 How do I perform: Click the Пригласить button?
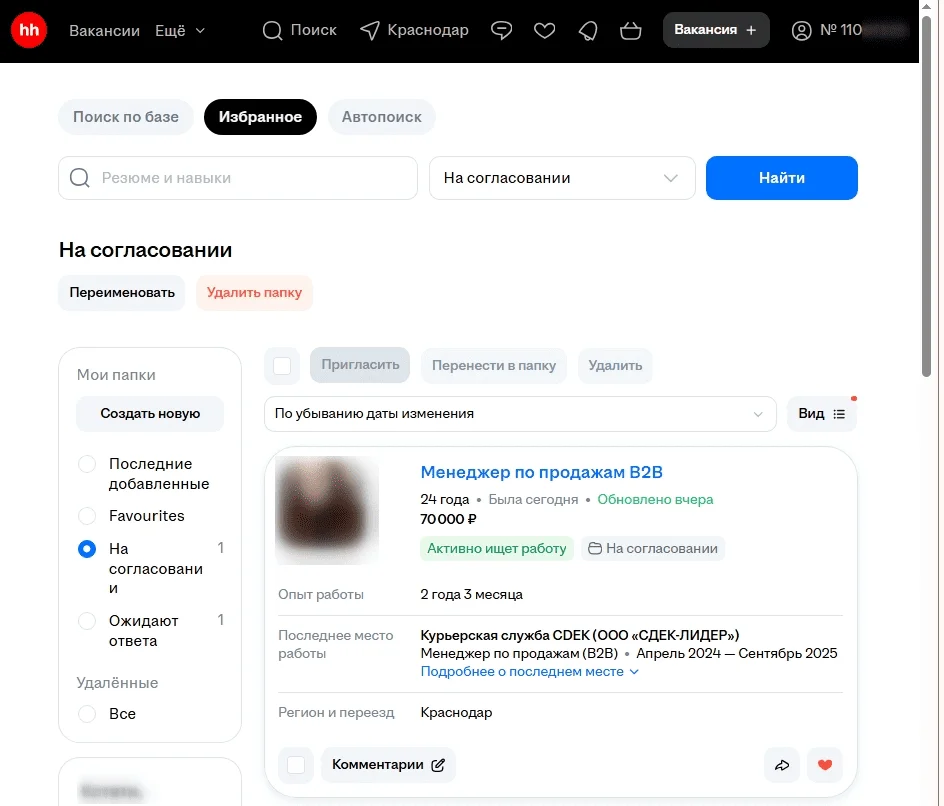pyautogui.click(x=360, y=365)
